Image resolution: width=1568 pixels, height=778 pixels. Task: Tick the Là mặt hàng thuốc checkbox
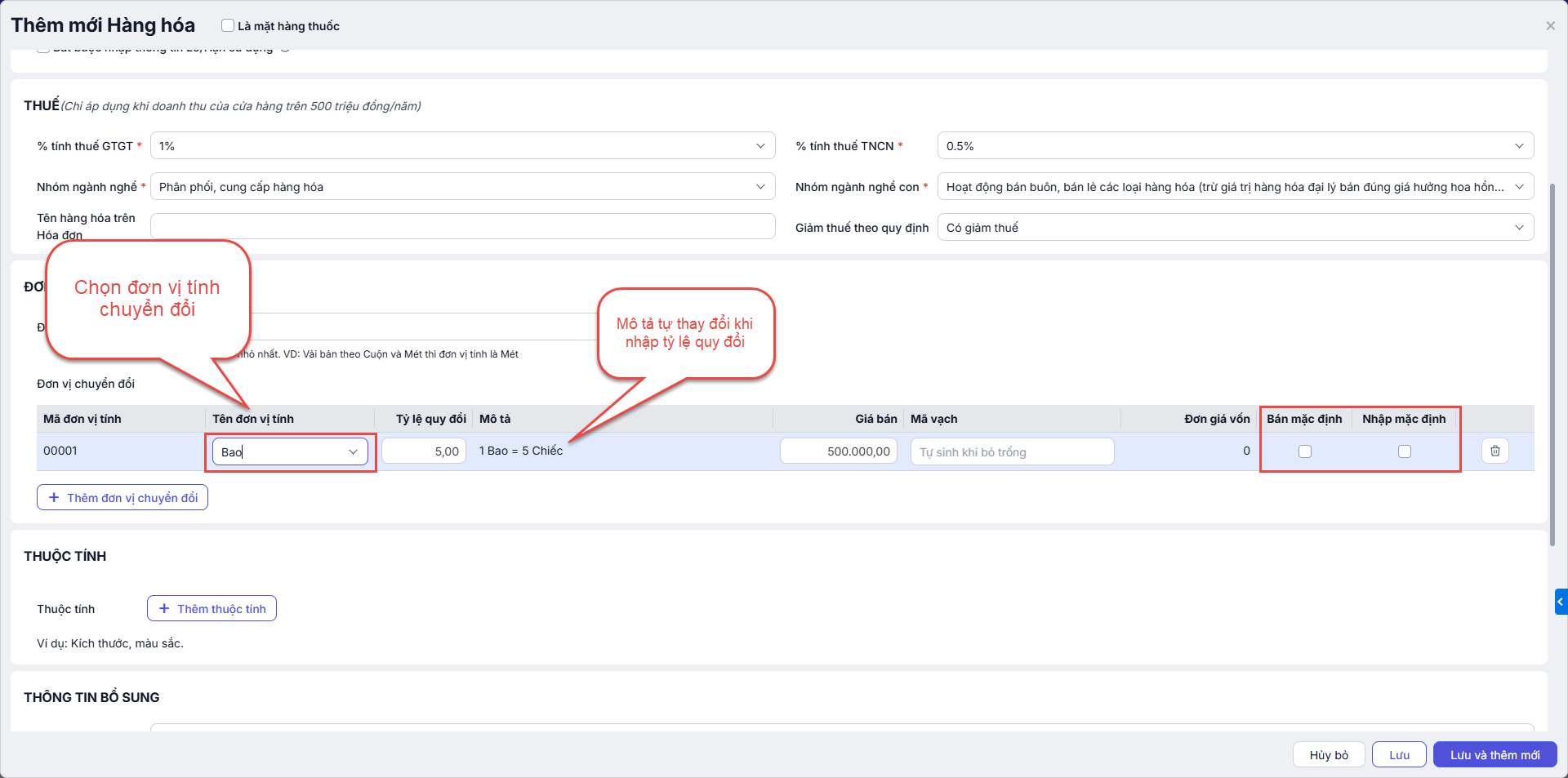click(228, 26)
